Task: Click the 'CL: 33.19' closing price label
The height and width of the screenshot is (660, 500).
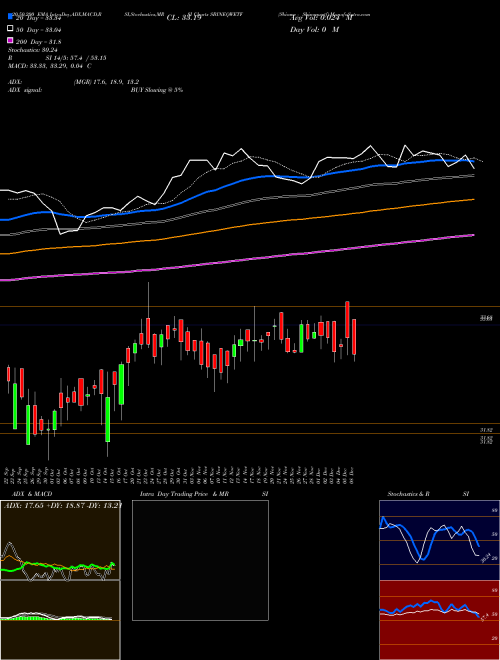Action: coord(184,18)
